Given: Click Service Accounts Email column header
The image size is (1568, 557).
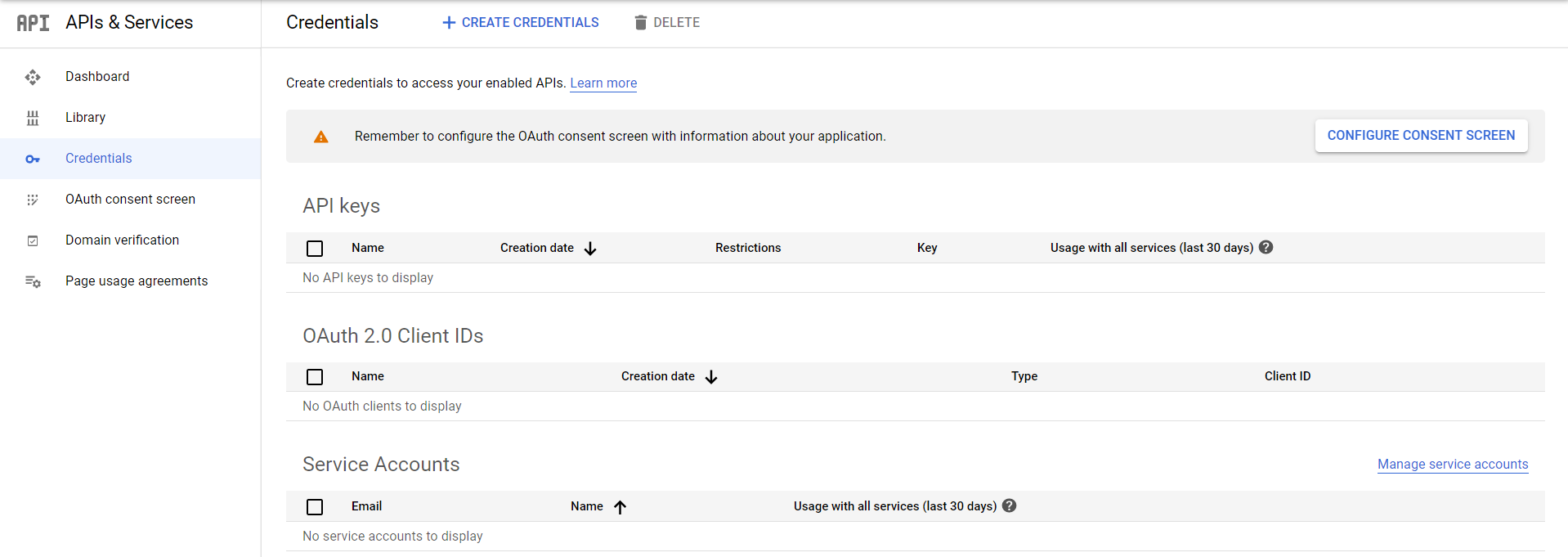Looking at the screenshot, I should pos(366,506).
